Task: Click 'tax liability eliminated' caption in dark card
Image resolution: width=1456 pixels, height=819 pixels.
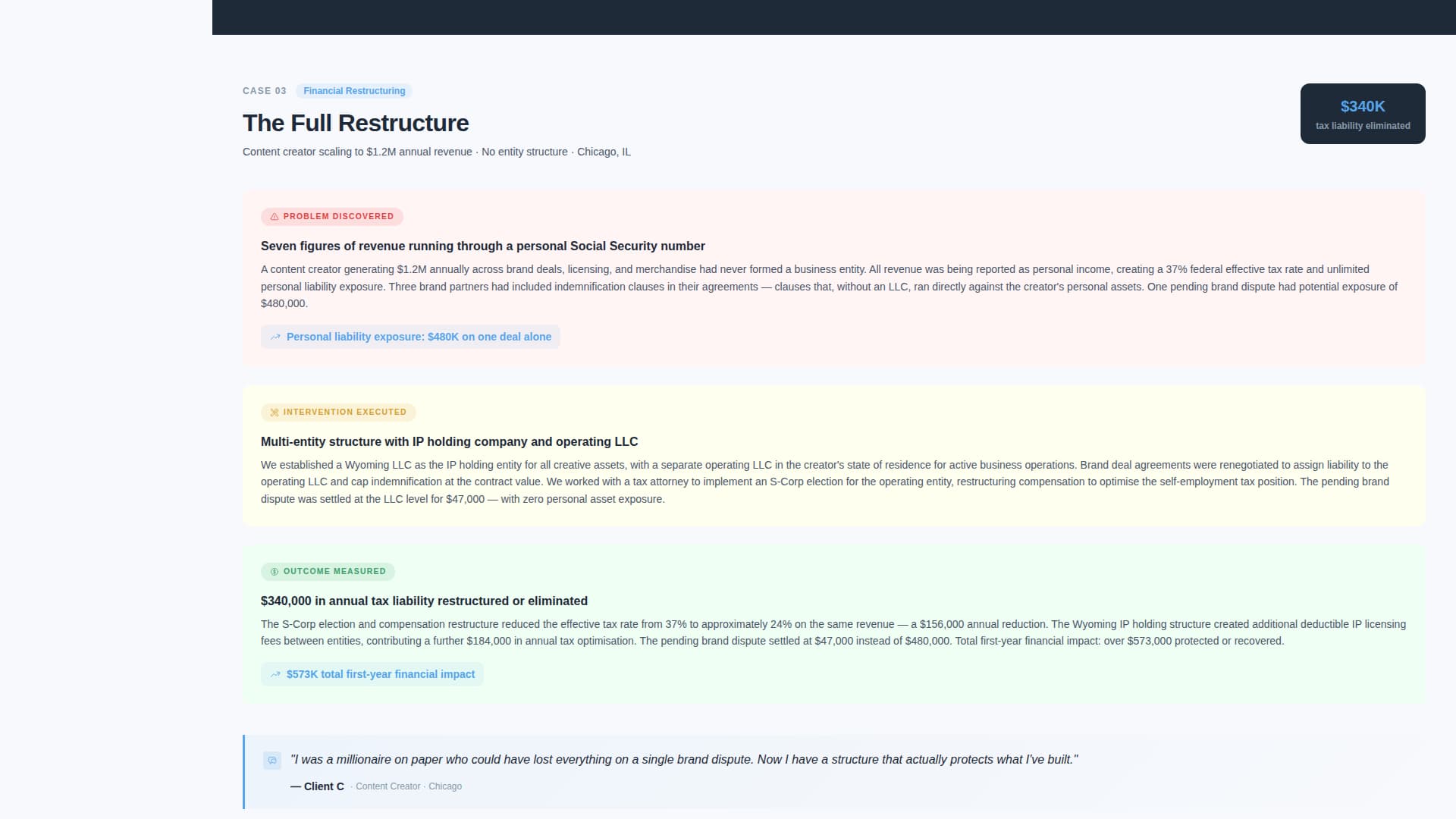Action: tap(1363, 127)
